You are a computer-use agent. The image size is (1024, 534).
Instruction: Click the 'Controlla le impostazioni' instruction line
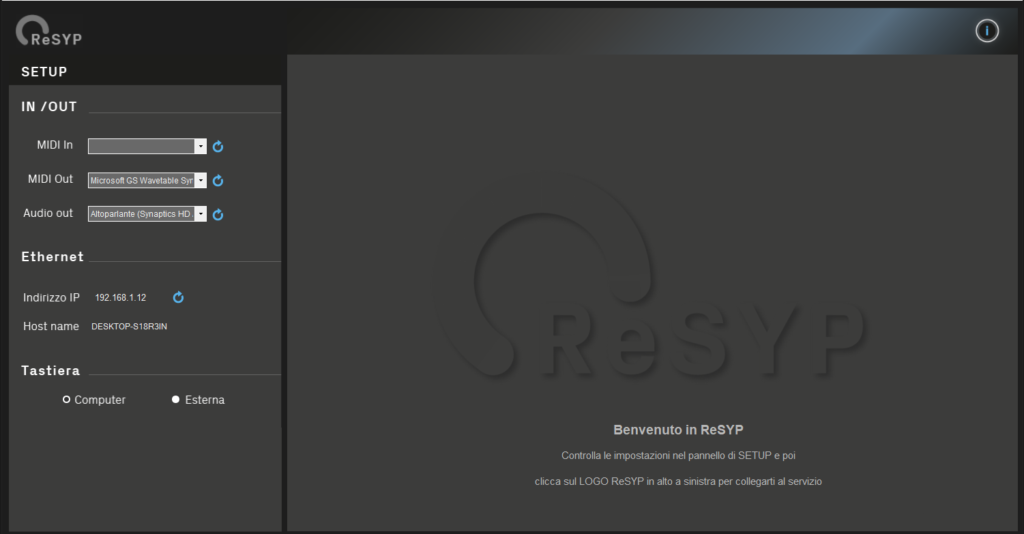coord(678,456)
